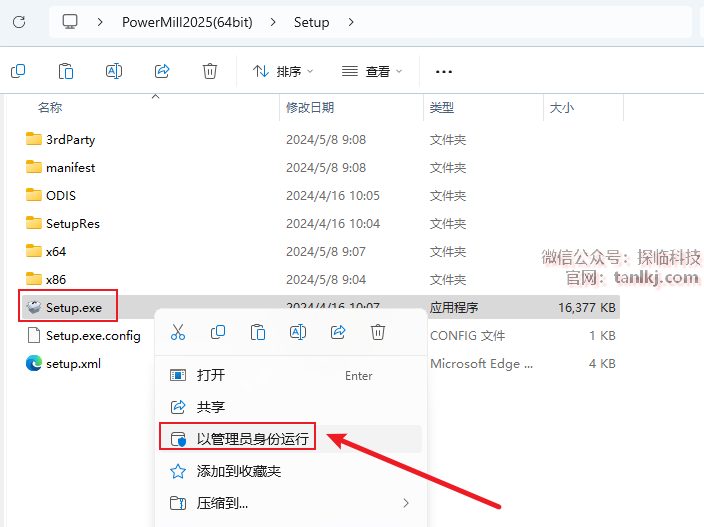Click the This PC monitor icon in breadcrumb

click(70, 22)
